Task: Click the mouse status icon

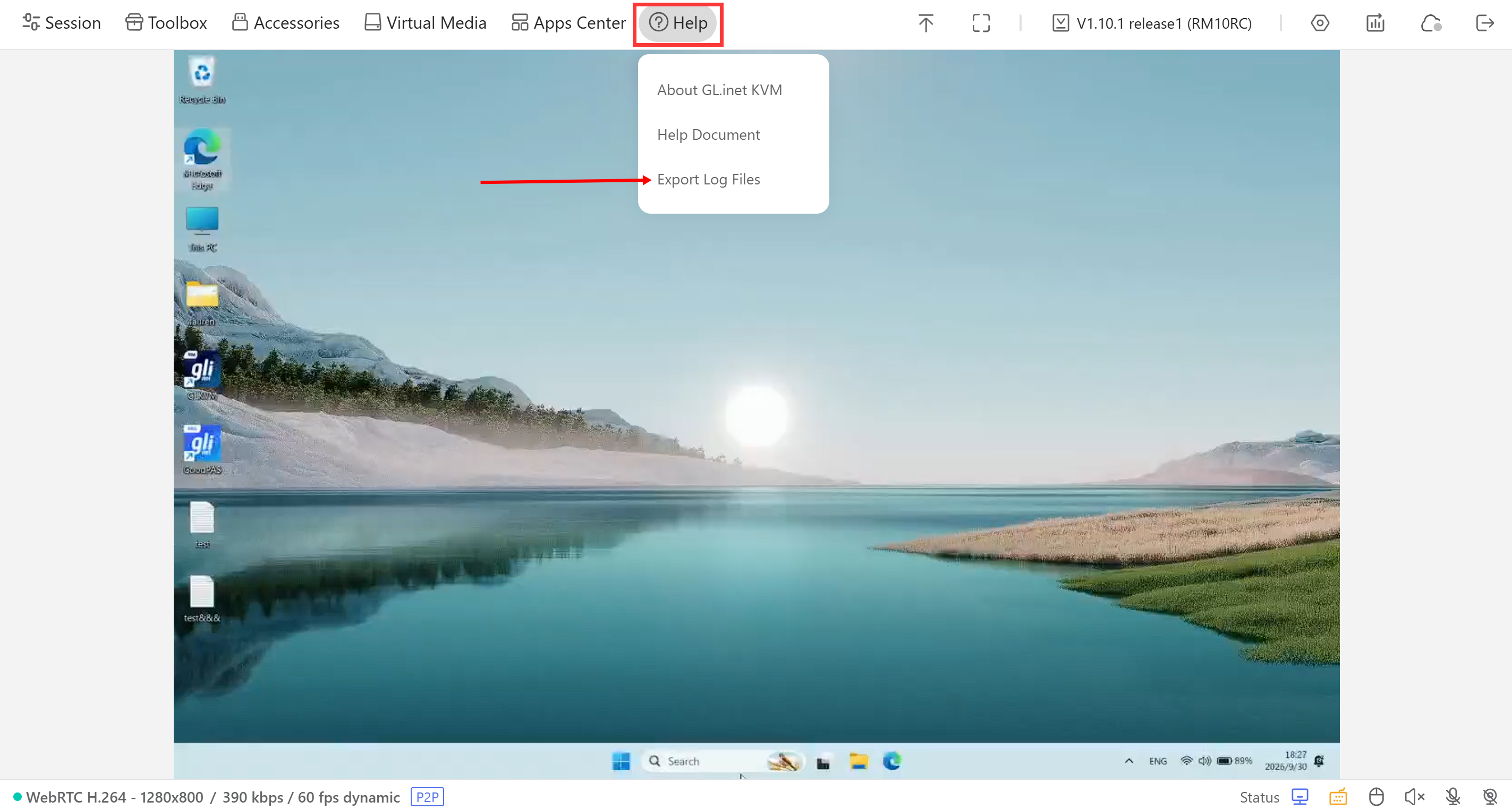Action: pos(1377,797)
